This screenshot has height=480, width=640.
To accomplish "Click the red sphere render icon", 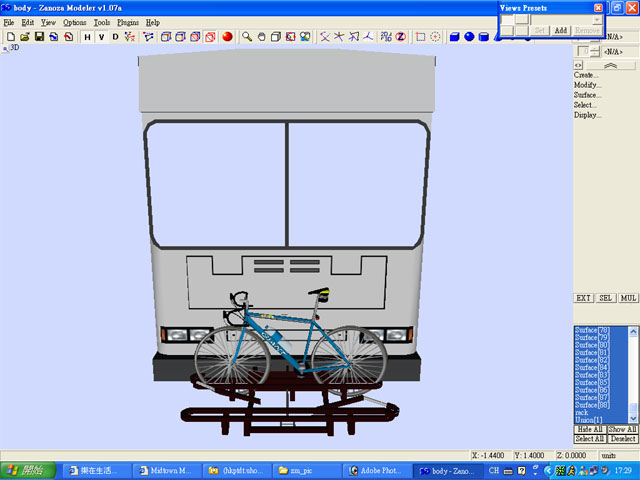I will 228,37.
